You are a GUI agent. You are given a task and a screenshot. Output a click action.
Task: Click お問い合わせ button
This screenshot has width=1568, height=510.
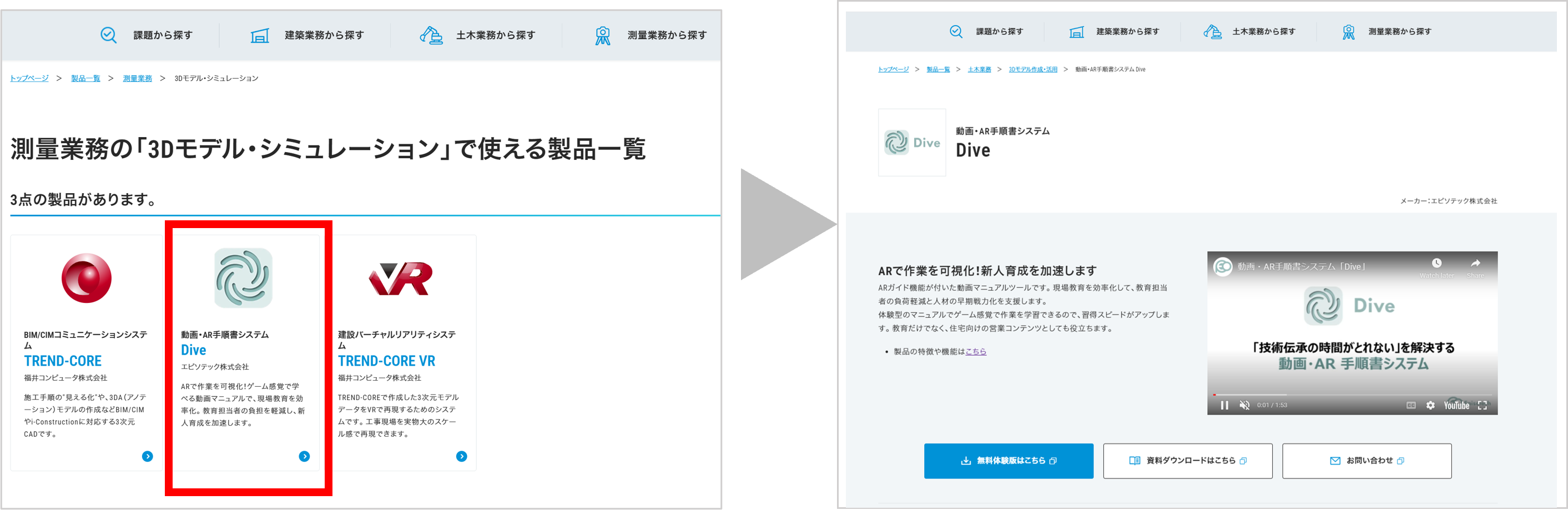click(x=1367, y=461)
